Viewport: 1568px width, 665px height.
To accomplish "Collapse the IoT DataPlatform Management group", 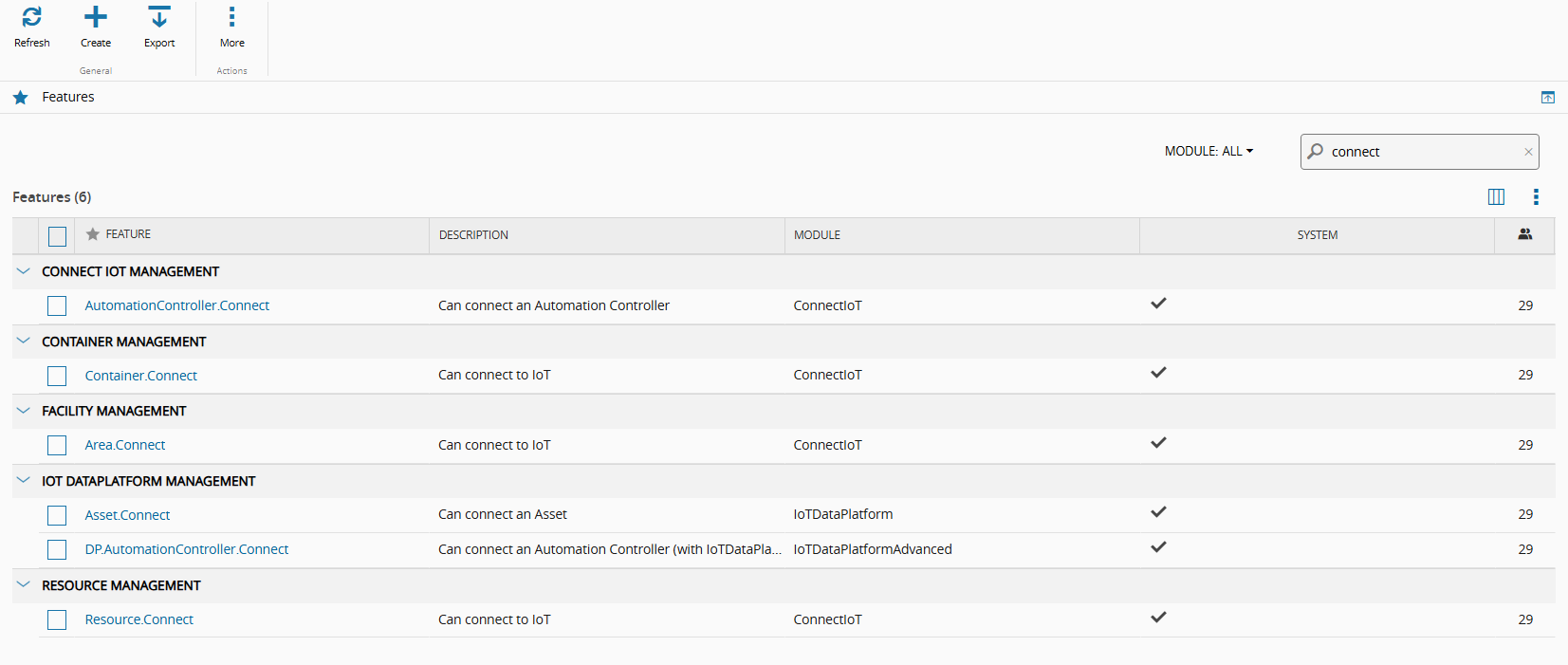I will pos(24,481).
